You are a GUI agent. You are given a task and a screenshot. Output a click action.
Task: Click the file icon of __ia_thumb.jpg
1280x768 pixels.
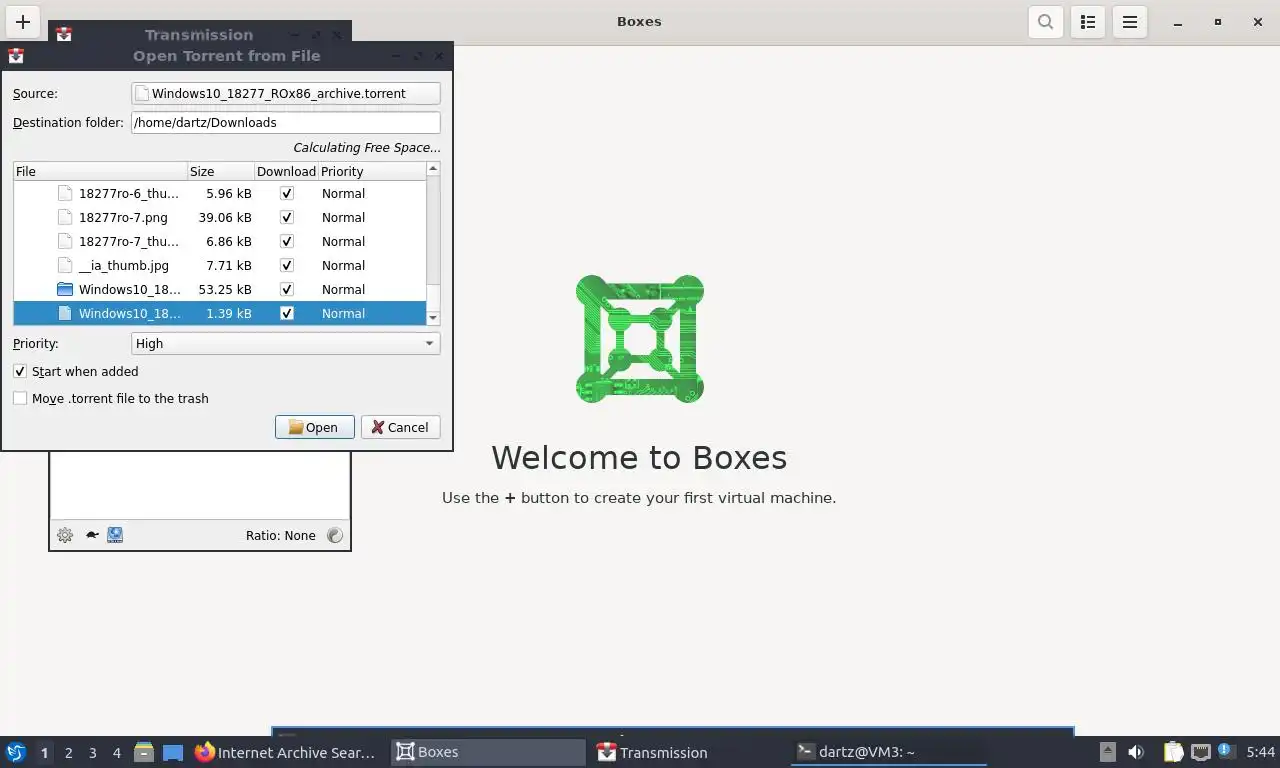click(x=65, y=265)
